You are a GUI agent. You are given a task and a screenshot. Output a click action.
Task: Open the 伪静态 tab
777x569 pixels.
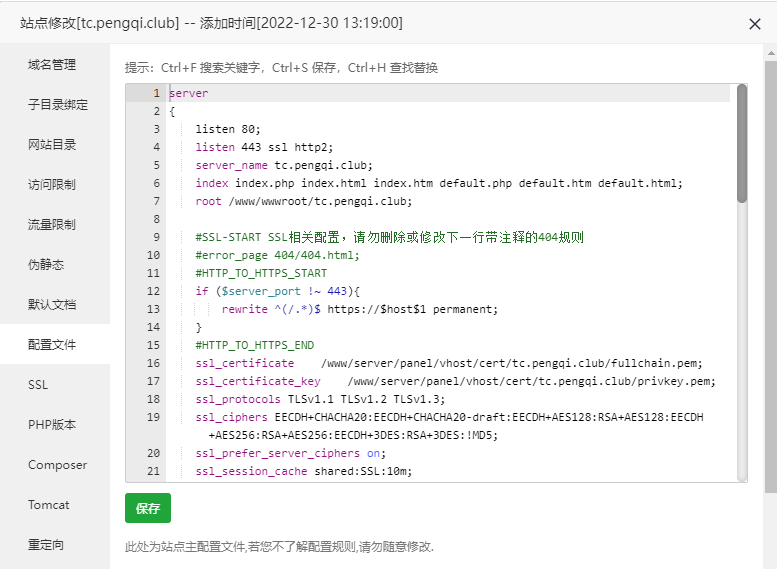[46, 264]
